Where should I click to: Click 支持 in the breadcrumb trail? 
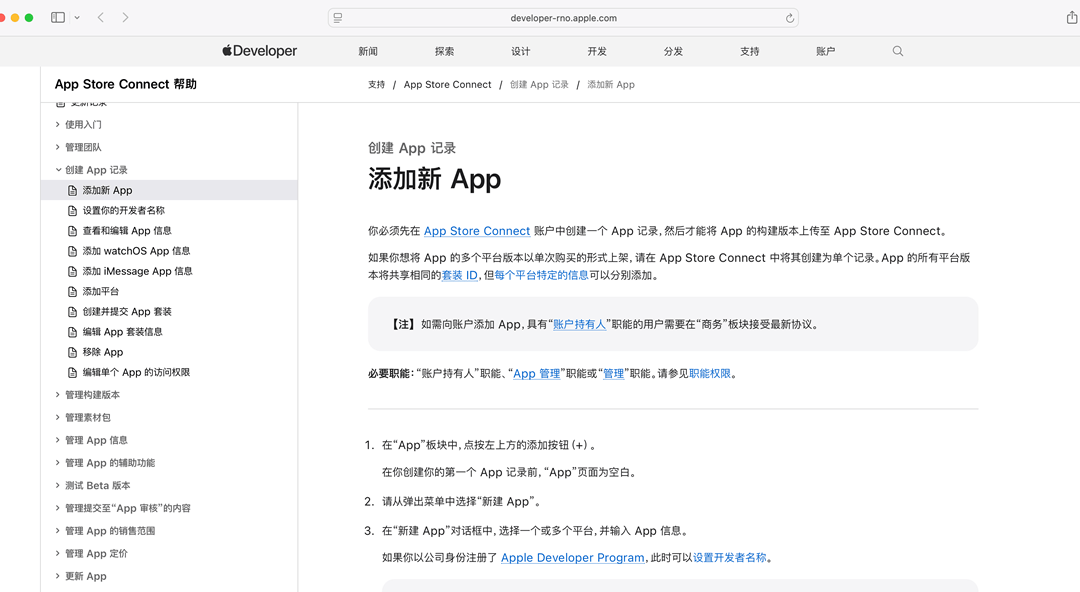click(376, 85)
